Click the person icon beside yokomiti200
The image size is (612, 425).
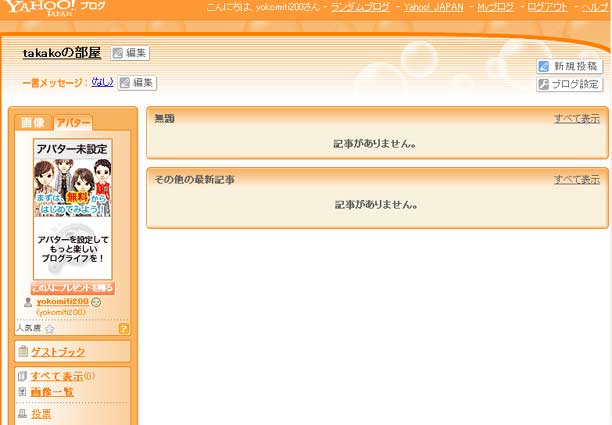pyautogui.click(x=28, y=302)
